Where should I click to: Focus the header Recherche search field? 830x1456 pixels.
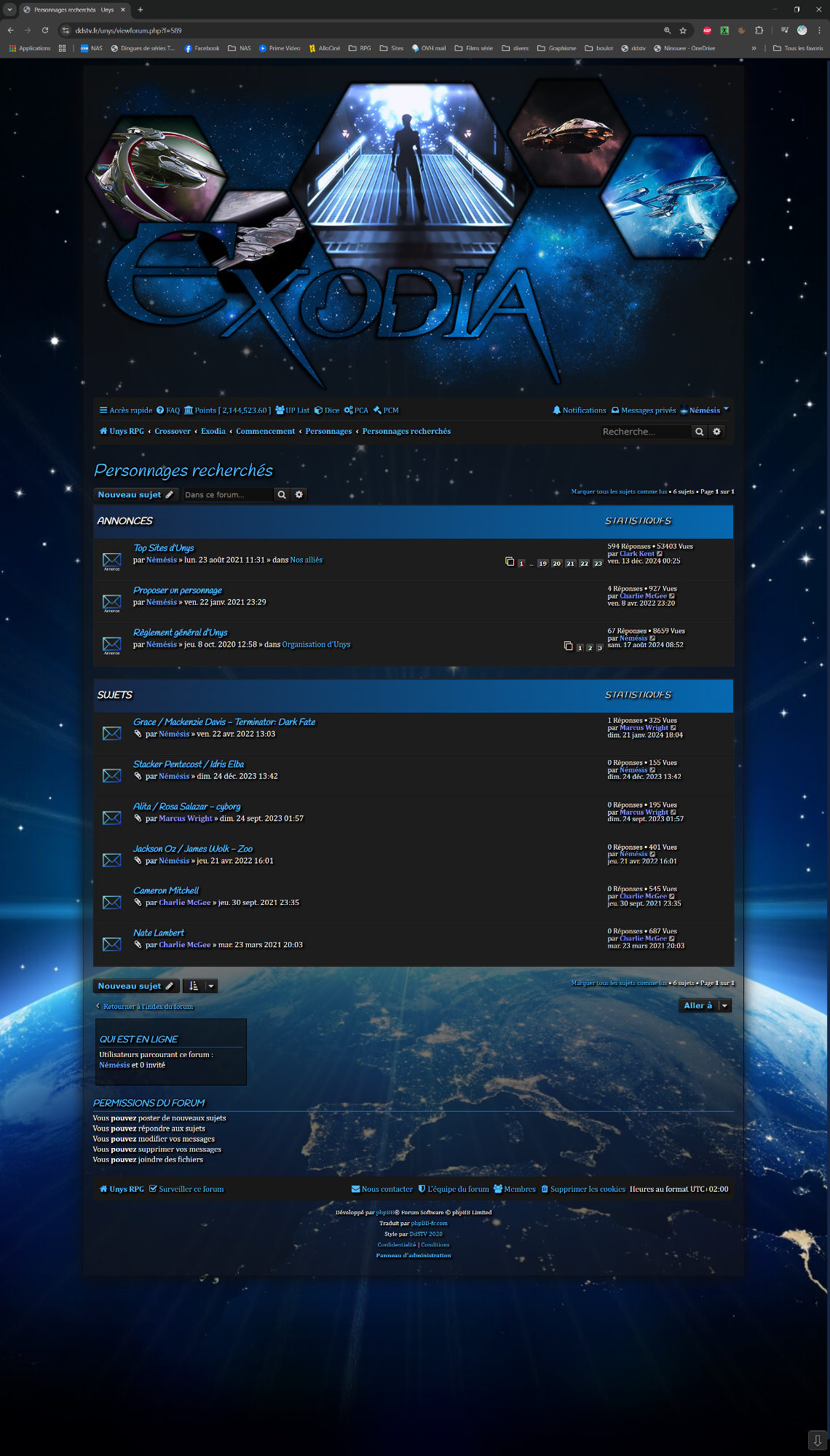click(x=645, y=432)
